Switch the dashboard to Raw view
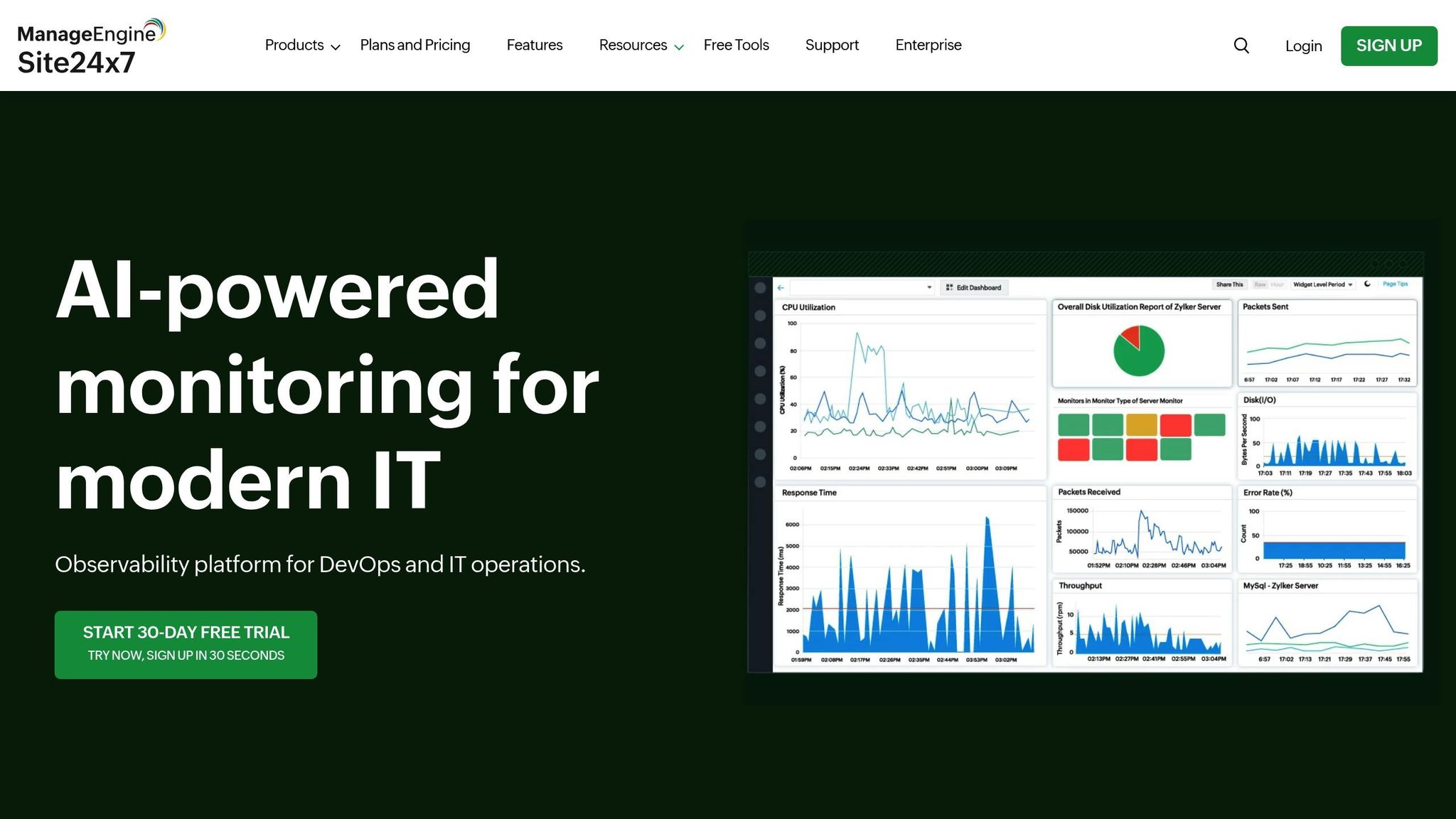Image resolution: width=1456 pixels, height=819 pixels. 1260,284
